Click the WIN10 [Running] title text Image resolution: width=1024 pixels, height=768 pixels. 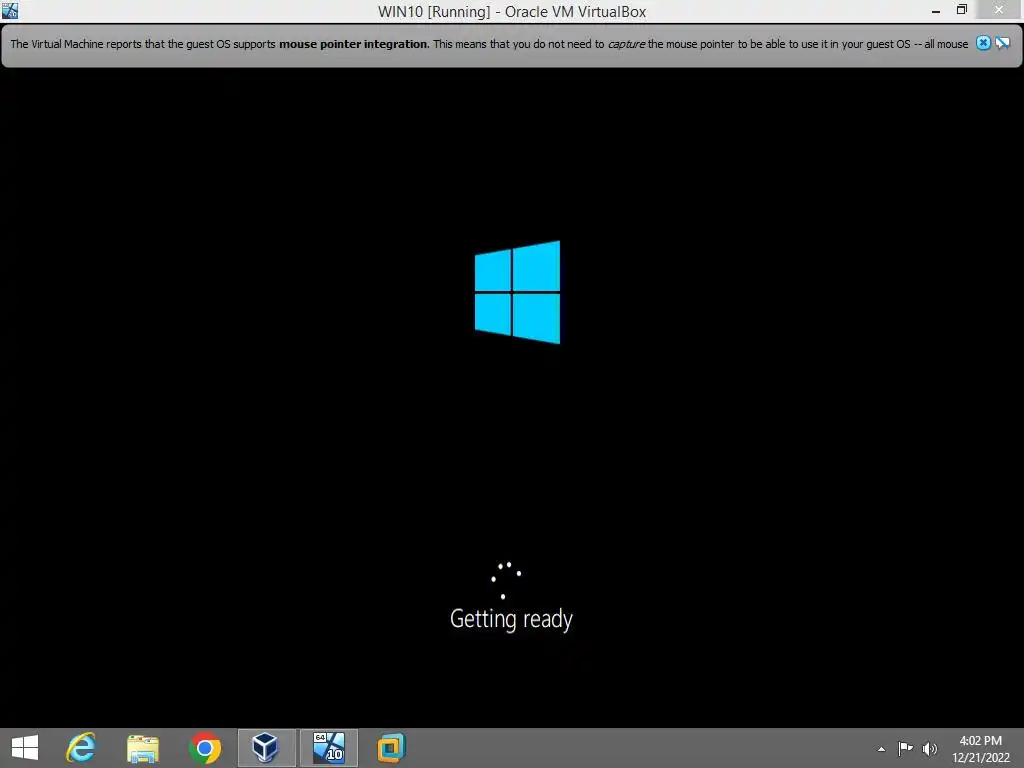point(512,12)
